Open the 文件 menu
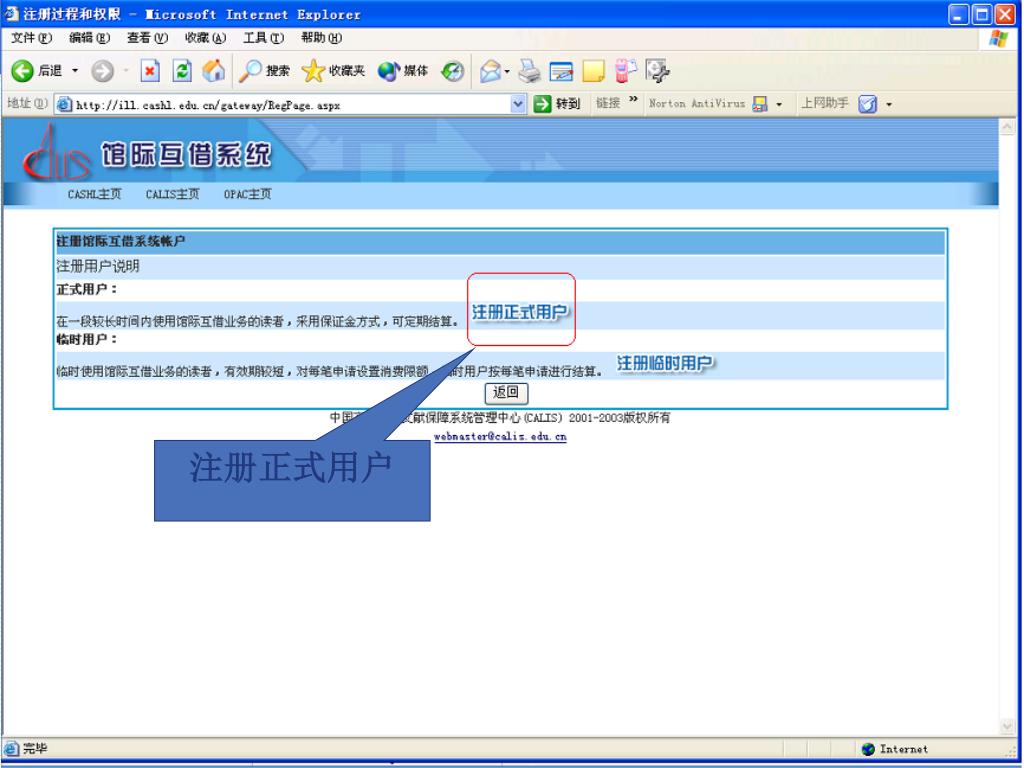This screenshot has height=768, width=1024. coord(31,38)
